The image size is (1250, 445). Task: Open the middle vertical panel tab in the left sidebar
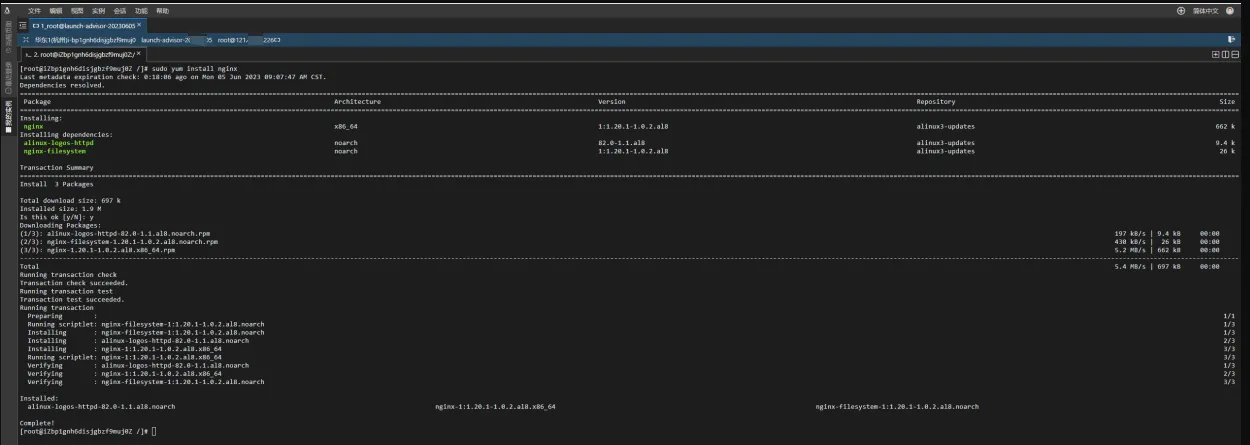tap(9, 77)
